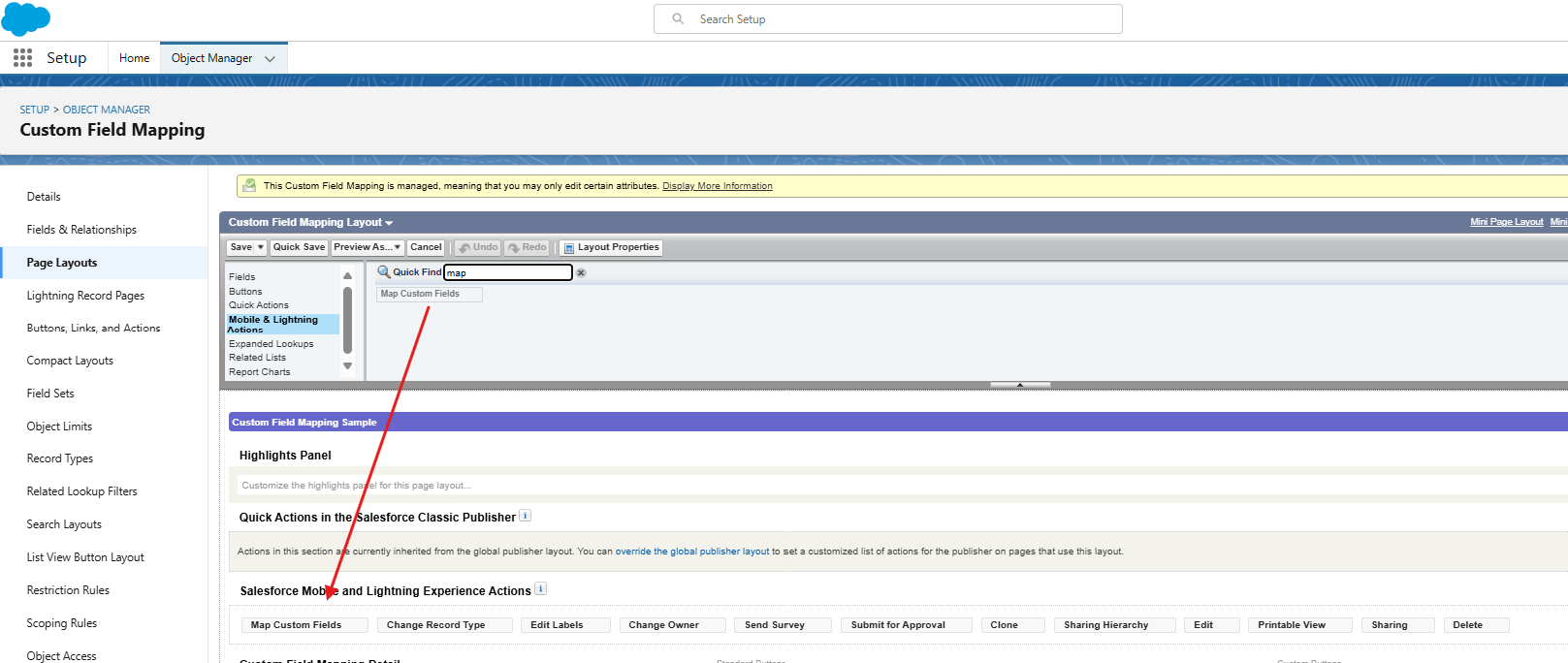This screenshot has height=663, width=1568.
Task: Open Object Limits in sidebar
Action: click(59, 426)
